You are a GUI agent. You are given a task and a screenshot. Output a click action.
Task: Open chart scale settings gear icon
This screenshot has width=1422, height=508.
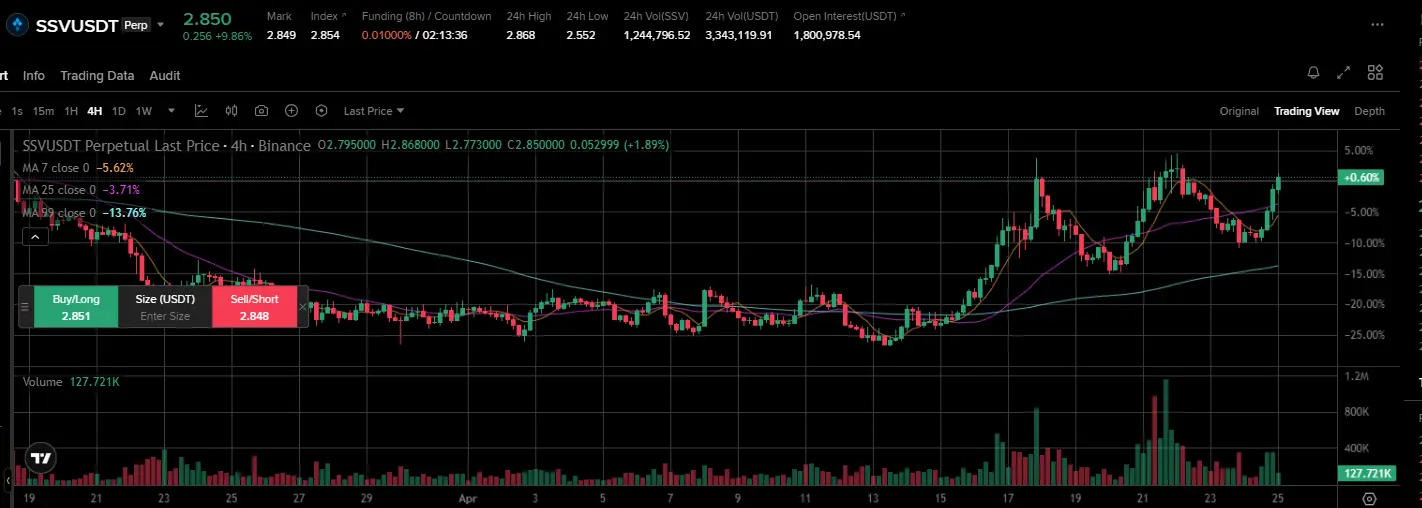1369,498
